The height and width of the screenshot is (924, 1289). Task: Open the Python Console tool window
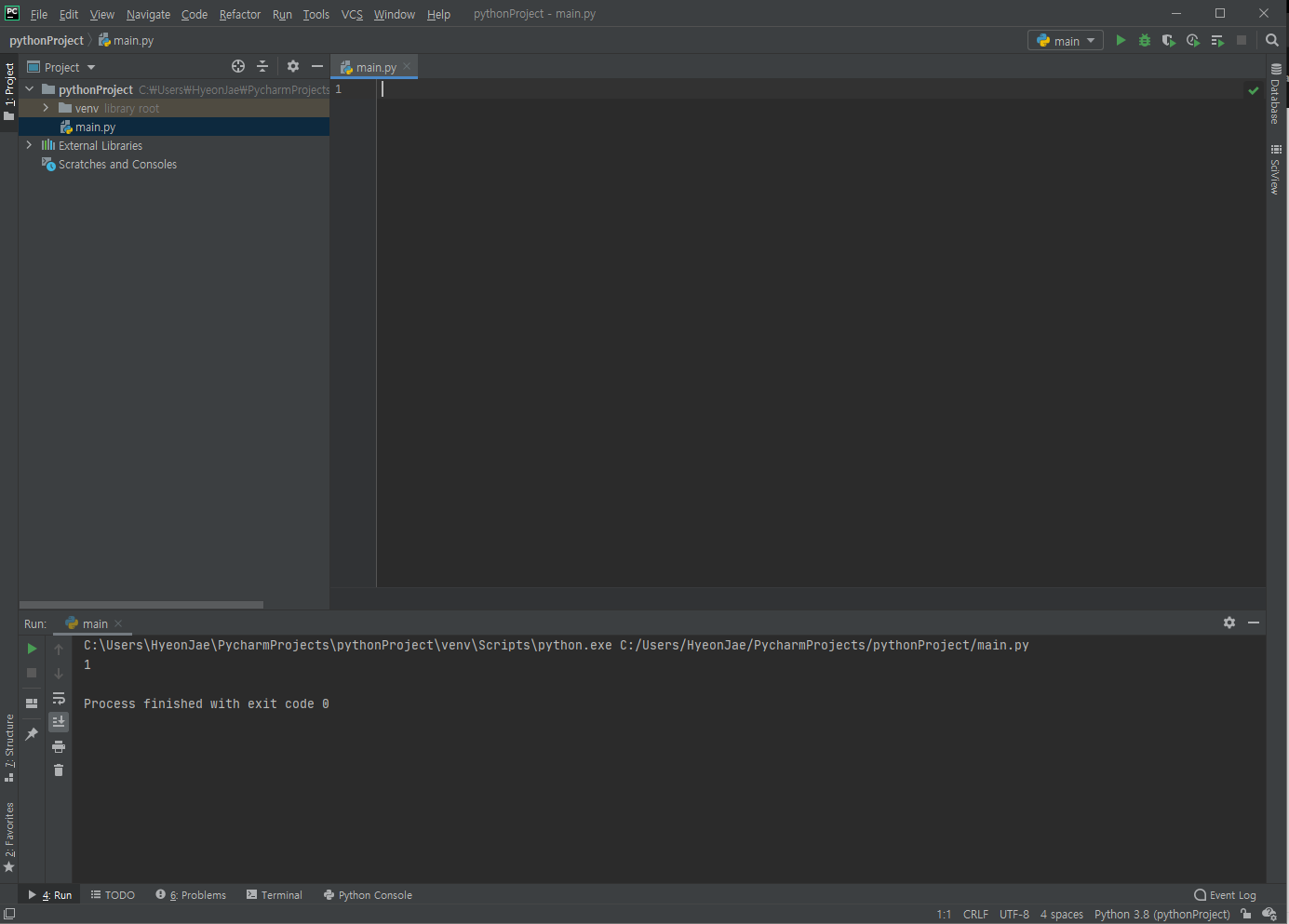click(368, 894)
